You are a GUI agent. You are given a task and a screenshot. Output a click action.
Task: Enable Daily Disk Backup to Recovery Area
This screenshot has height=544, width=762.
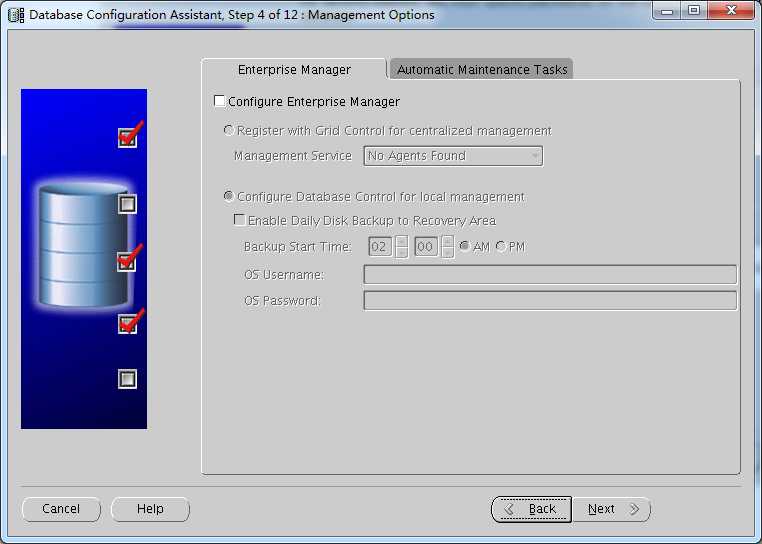tap(239, 220)
